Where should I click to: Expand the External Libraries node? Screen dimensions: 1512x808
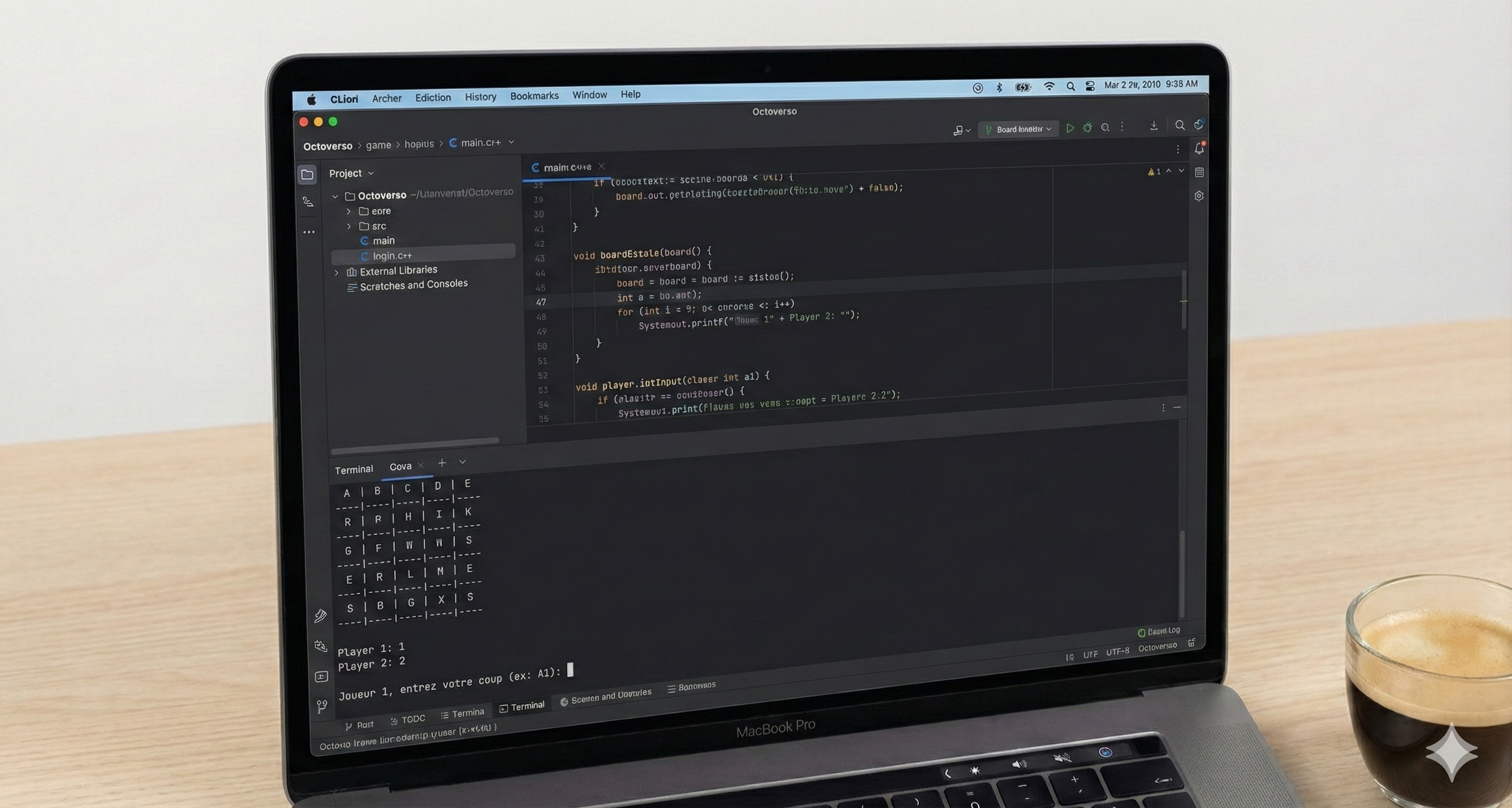[x=336, y=272]
